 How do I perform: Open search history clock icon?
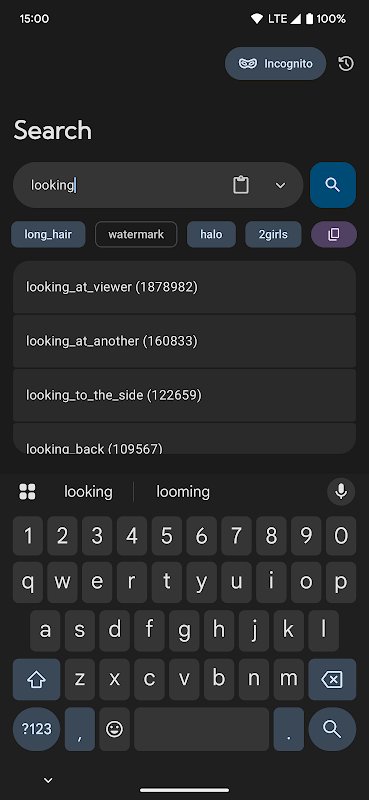(x=346, y=64)
